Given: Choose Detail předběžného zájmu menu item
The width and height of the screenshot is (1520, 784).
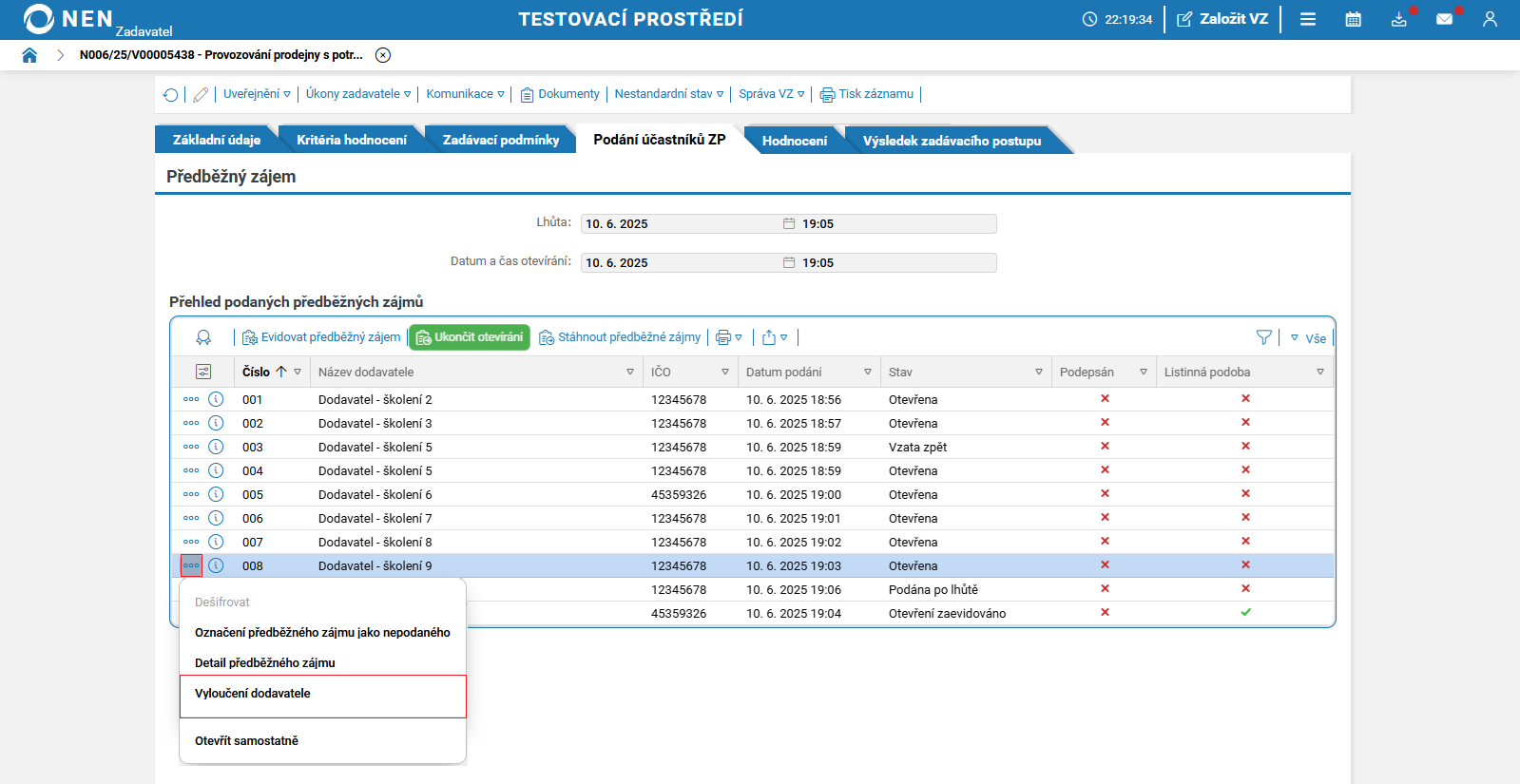Looking at the screenshot, I should click(x=265, y=663).
